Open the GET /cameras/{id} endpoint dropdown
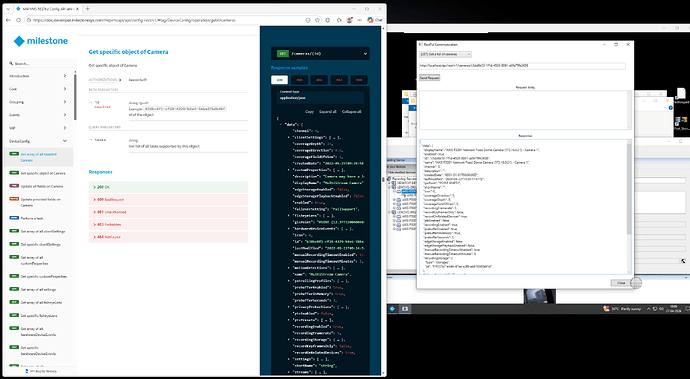The image size is (690, 379). tap(320, 54)
